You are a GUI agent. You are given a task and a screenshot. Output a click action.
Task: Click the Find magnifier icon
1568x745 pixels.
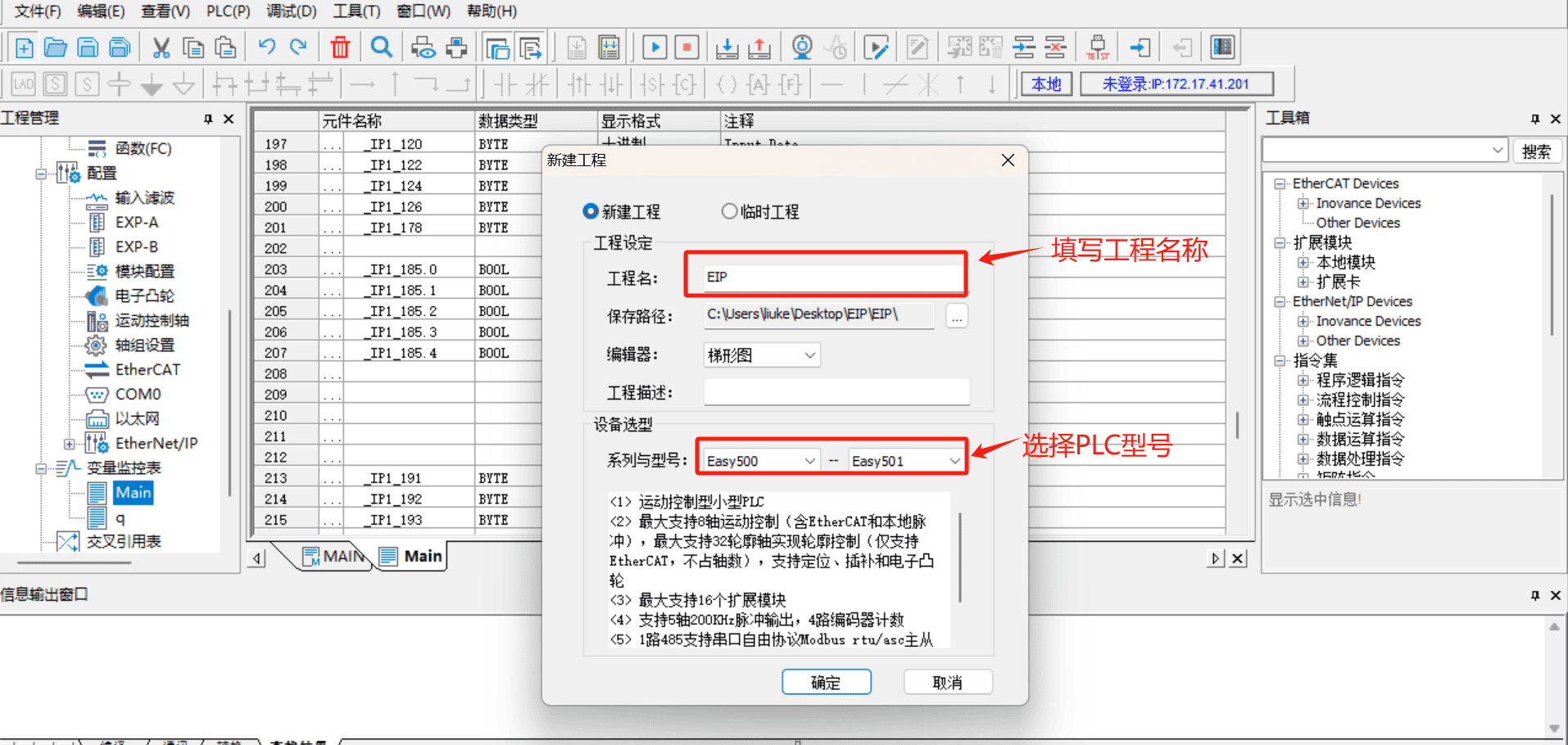(x=382, y=47)
